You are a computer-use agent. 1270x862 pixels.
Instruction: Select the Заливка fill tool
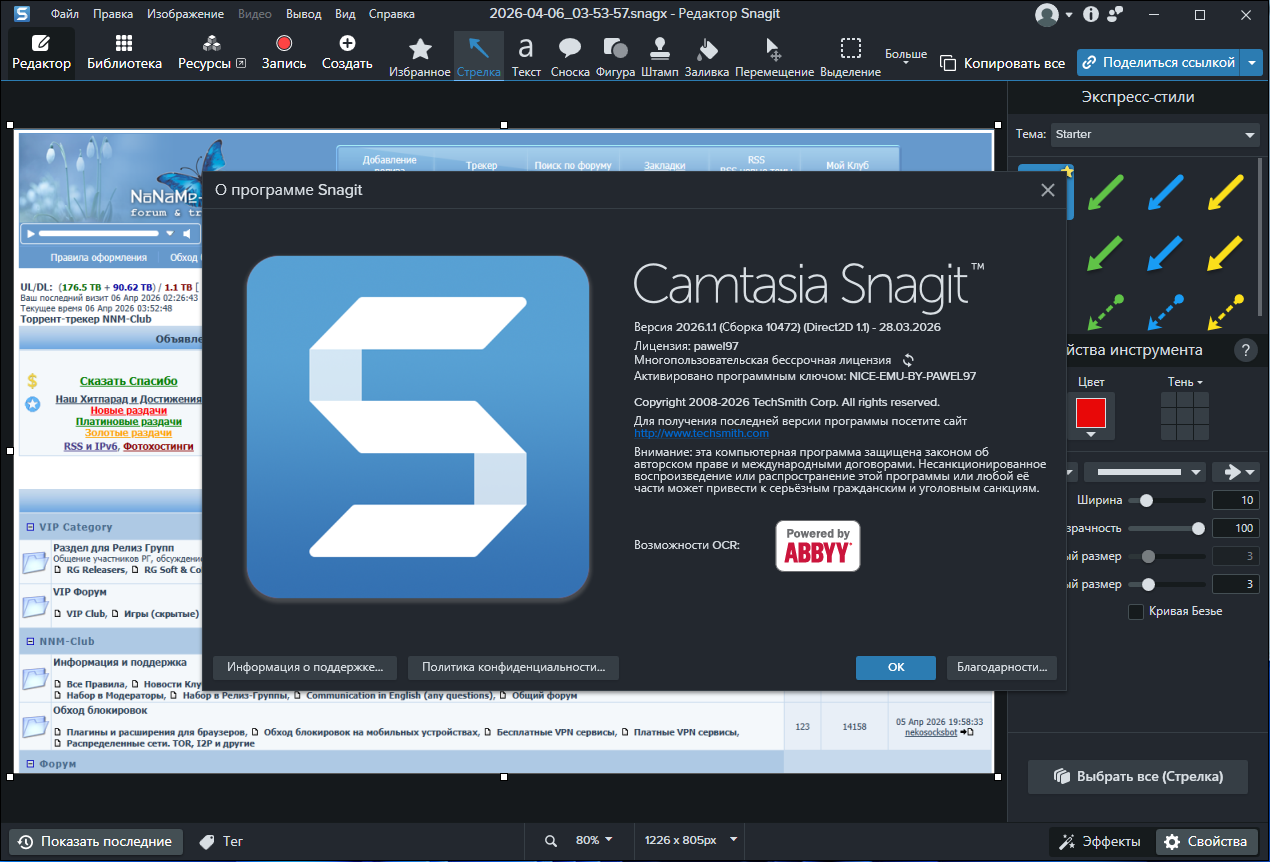(x=707, y=55)
